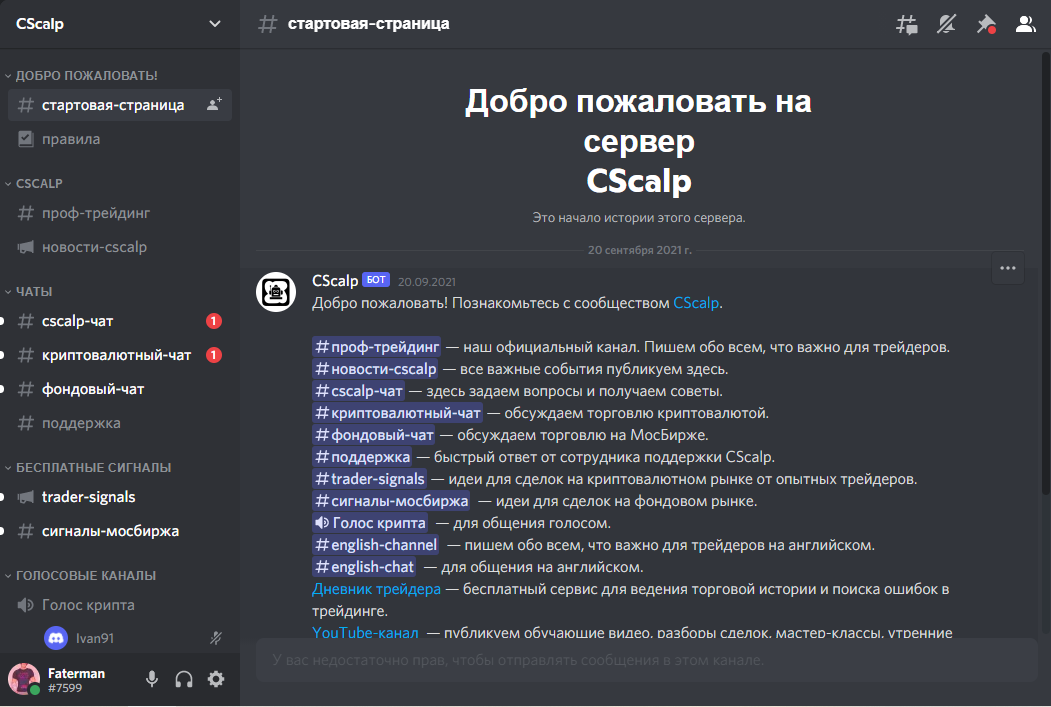
Task: Open криптовалютный-чат channel in sidebar
Action: (120, 355)
